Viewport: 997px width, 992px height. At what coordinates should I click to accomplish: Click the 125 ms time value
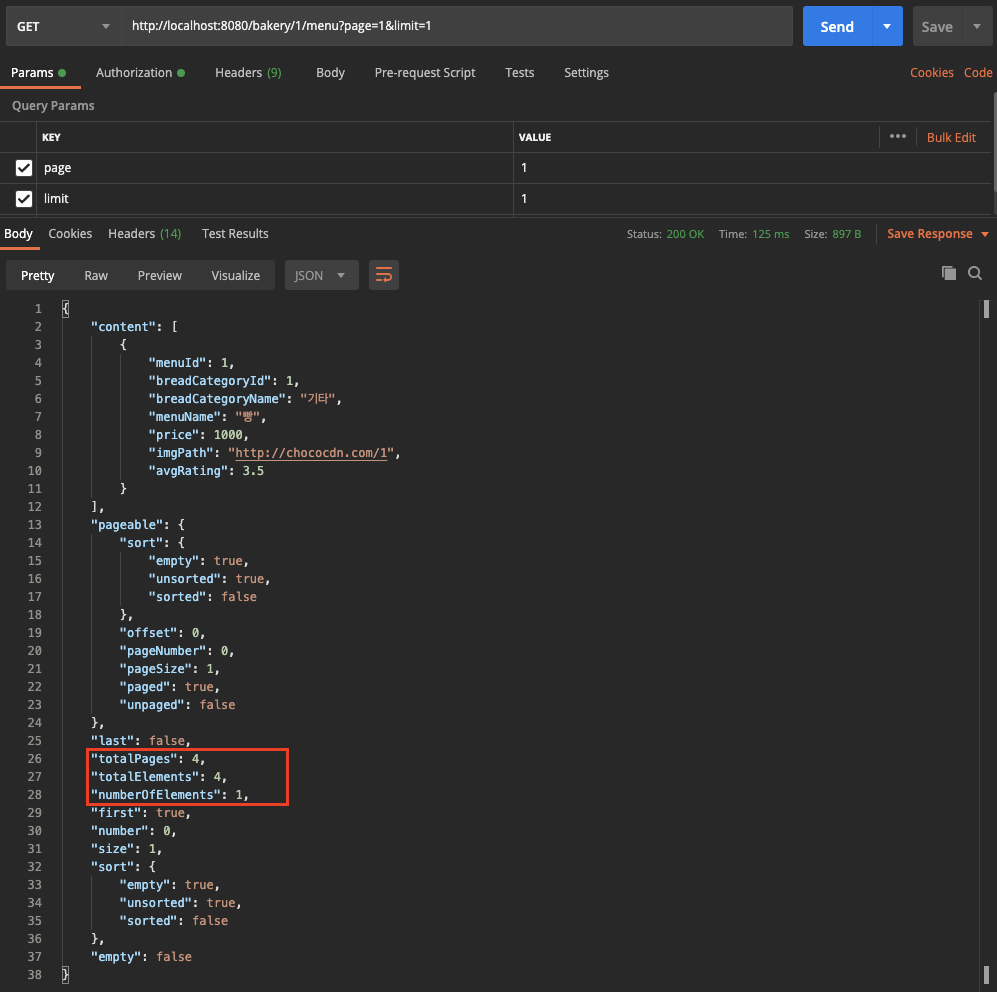pos(771,234)
